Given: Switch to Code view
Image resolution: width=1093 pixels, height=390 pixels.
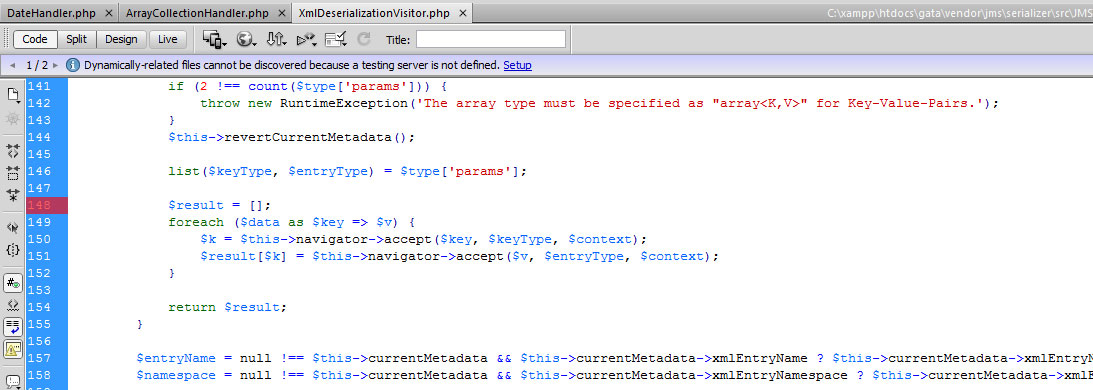Looking at the screenshot, I should (35, 40).
